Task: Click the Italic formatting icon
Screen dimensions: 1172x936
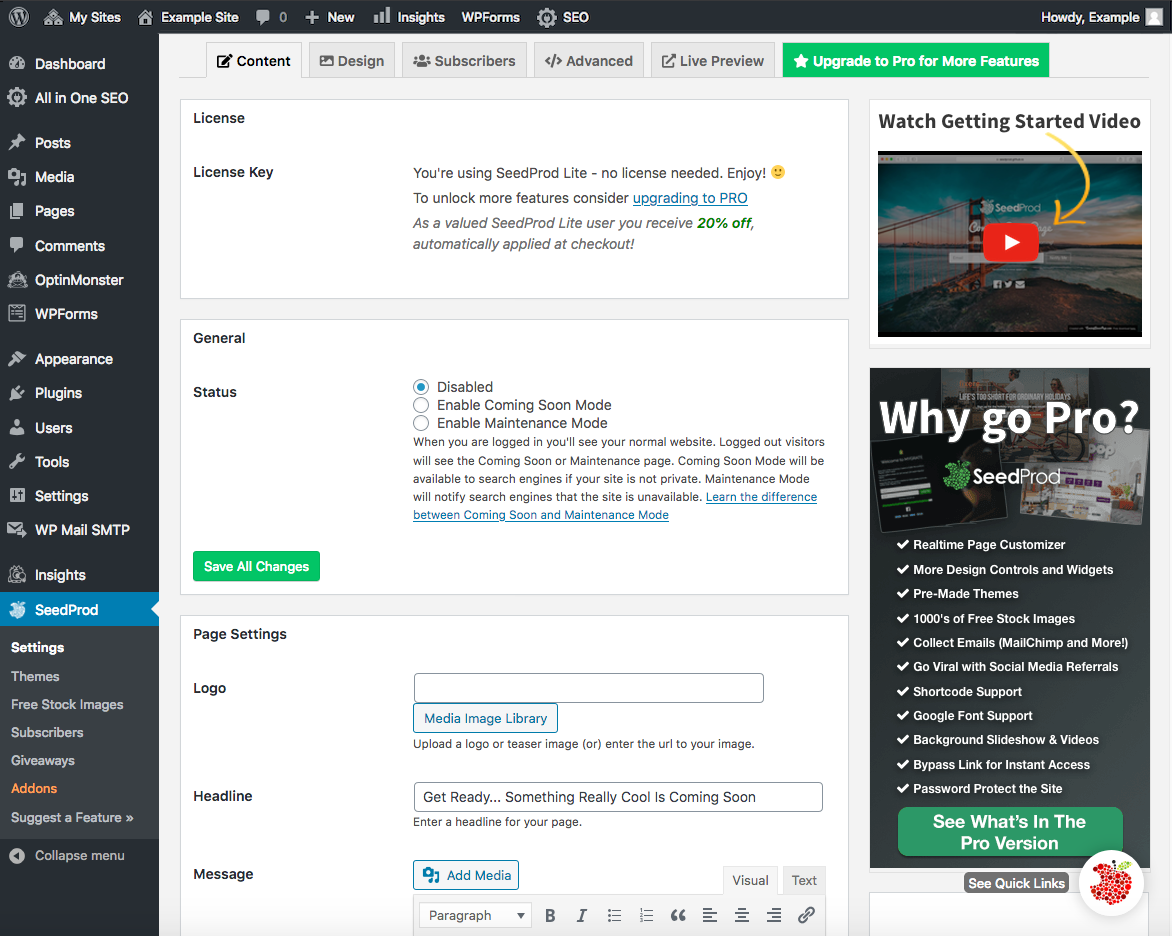Action: tap(582, 915)
